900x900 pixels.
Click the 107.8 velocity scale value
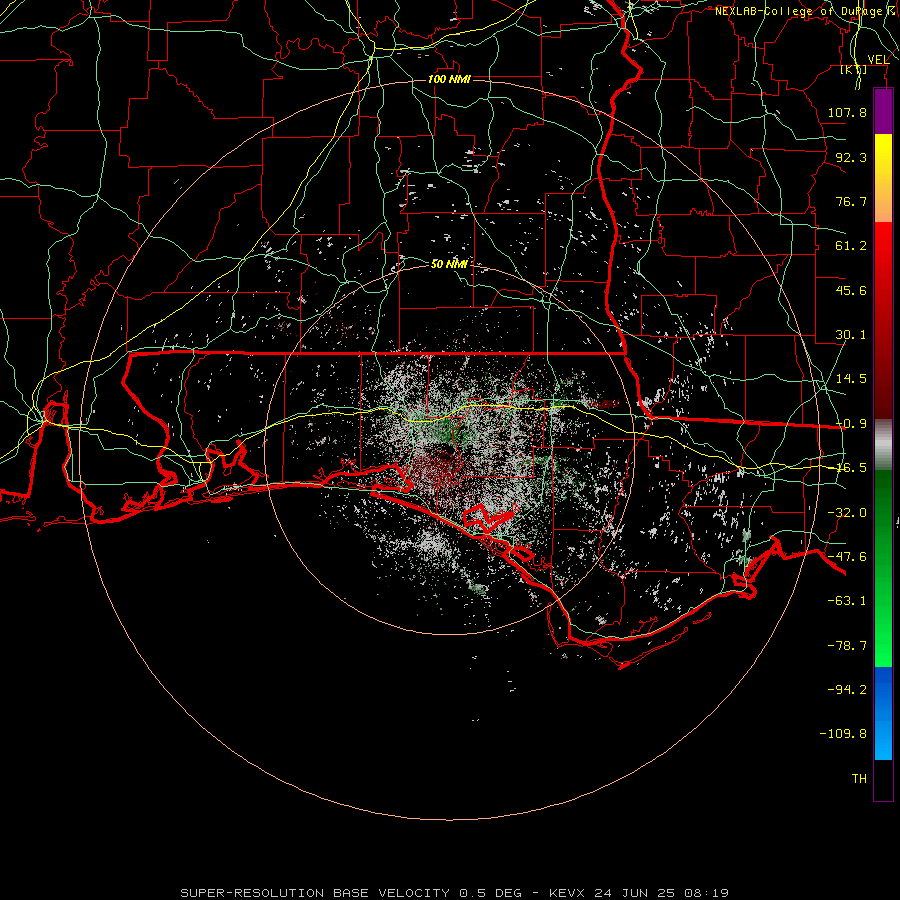tap(847, 112)
